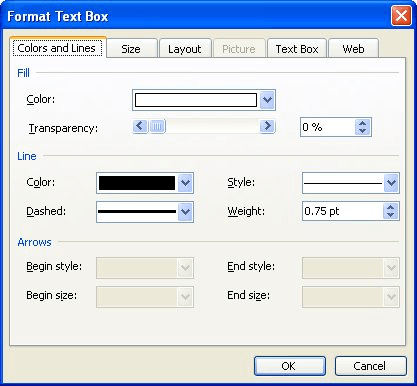The height and width of the screenshot is (386, 417).
Task: Click the transparency slider left arrow
Action: pyautogui.click(x=140, y=126)
